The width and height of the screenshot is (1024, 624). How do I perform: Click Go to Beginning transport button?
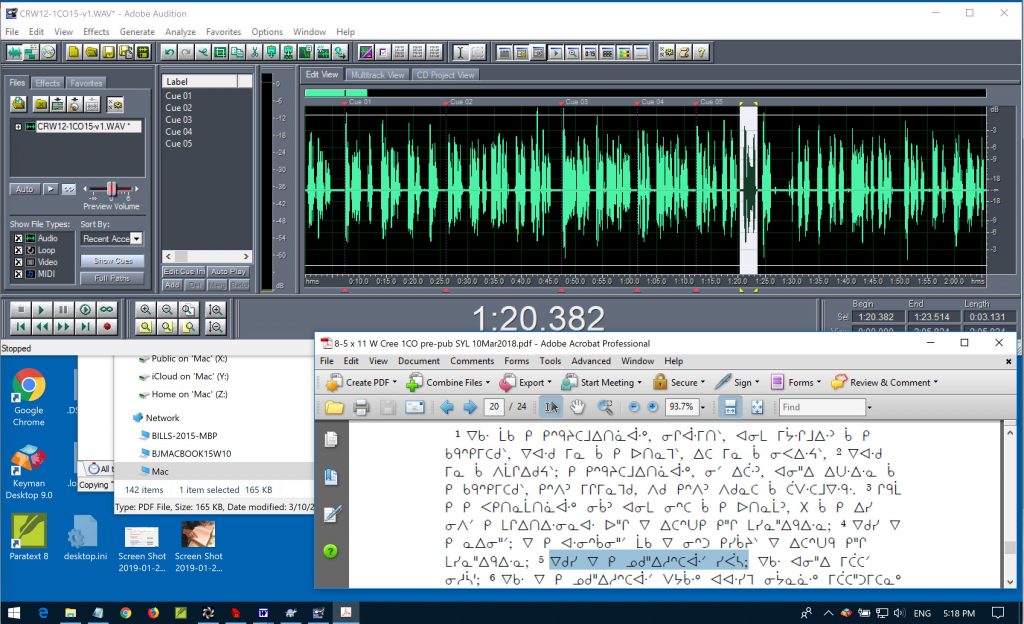pos(20,326)
